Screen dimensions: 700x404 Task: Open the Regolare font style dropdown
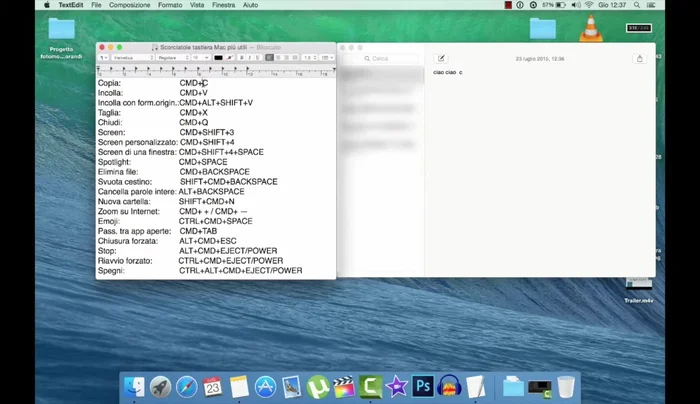pos(170,58)
